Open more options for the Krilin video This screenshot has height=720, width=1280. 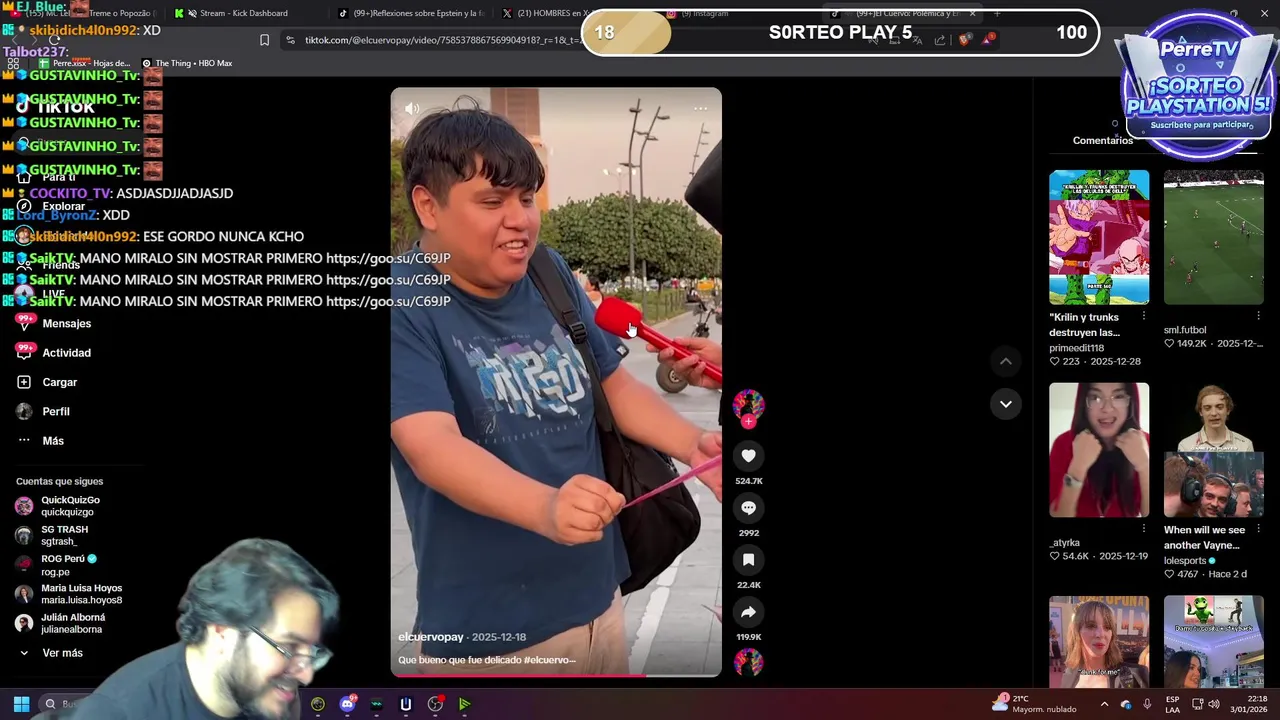point(1144,316)
